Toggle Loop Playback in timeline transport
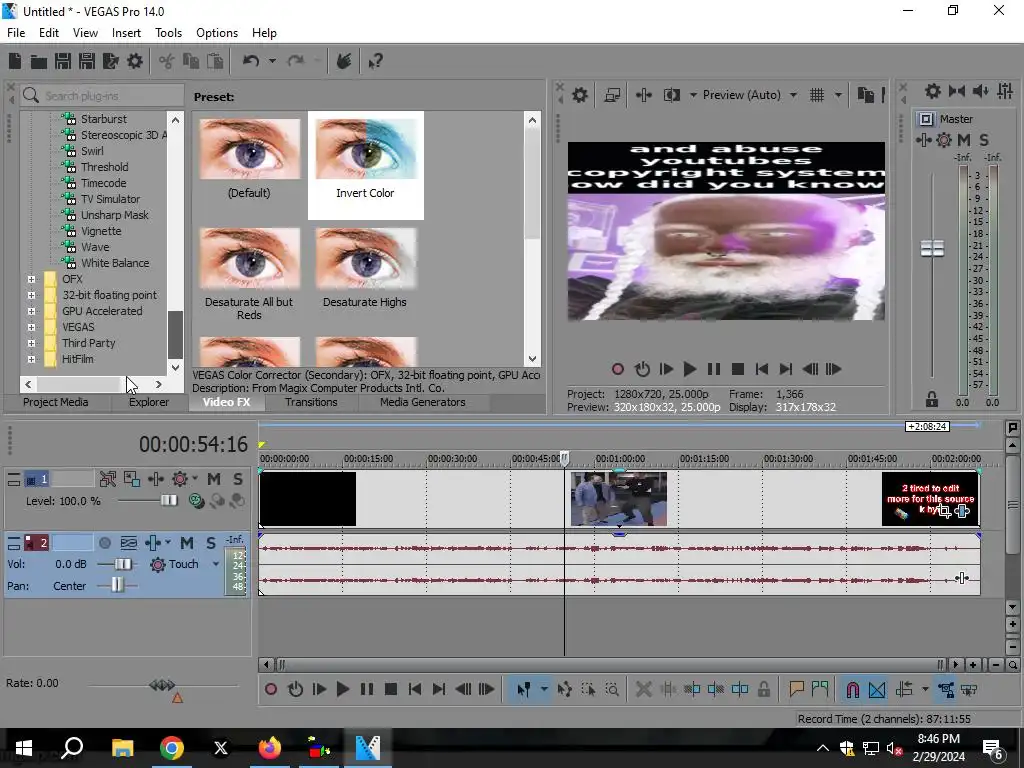 pos(295,690)
